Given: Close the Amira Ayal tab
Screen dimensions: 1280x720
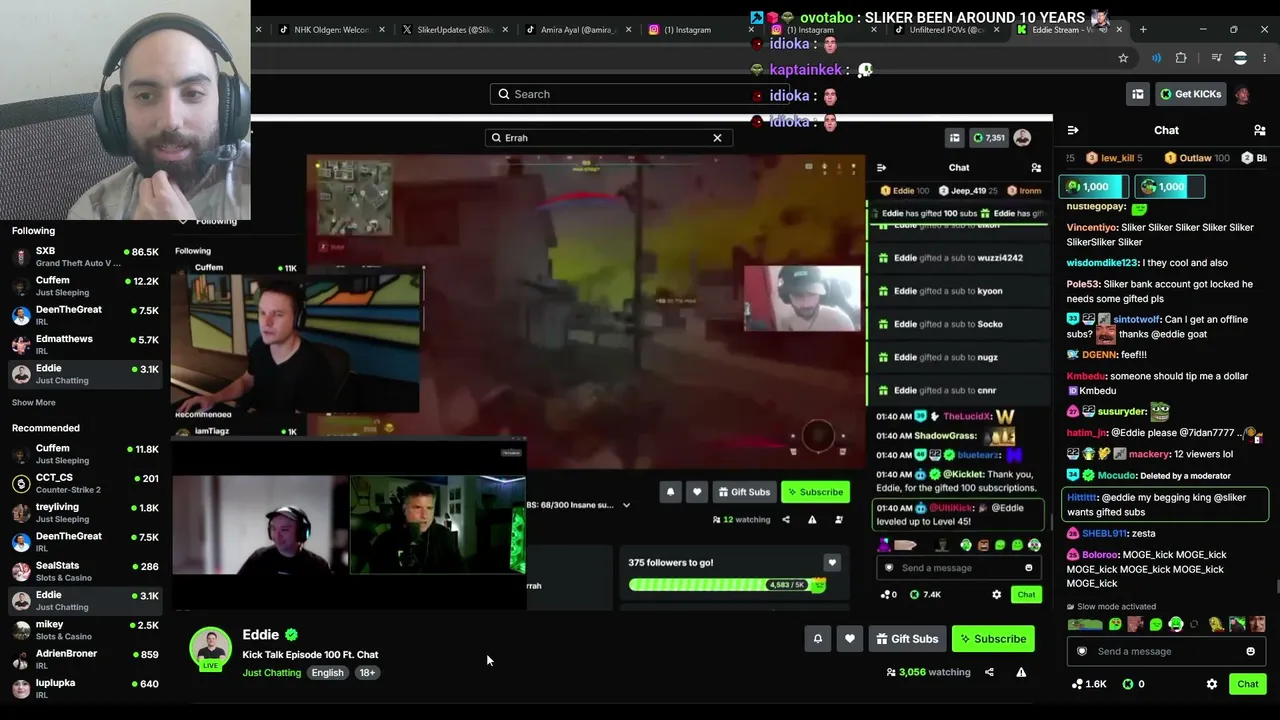Looking at the screenshot, I should click(x=629, y=30).
